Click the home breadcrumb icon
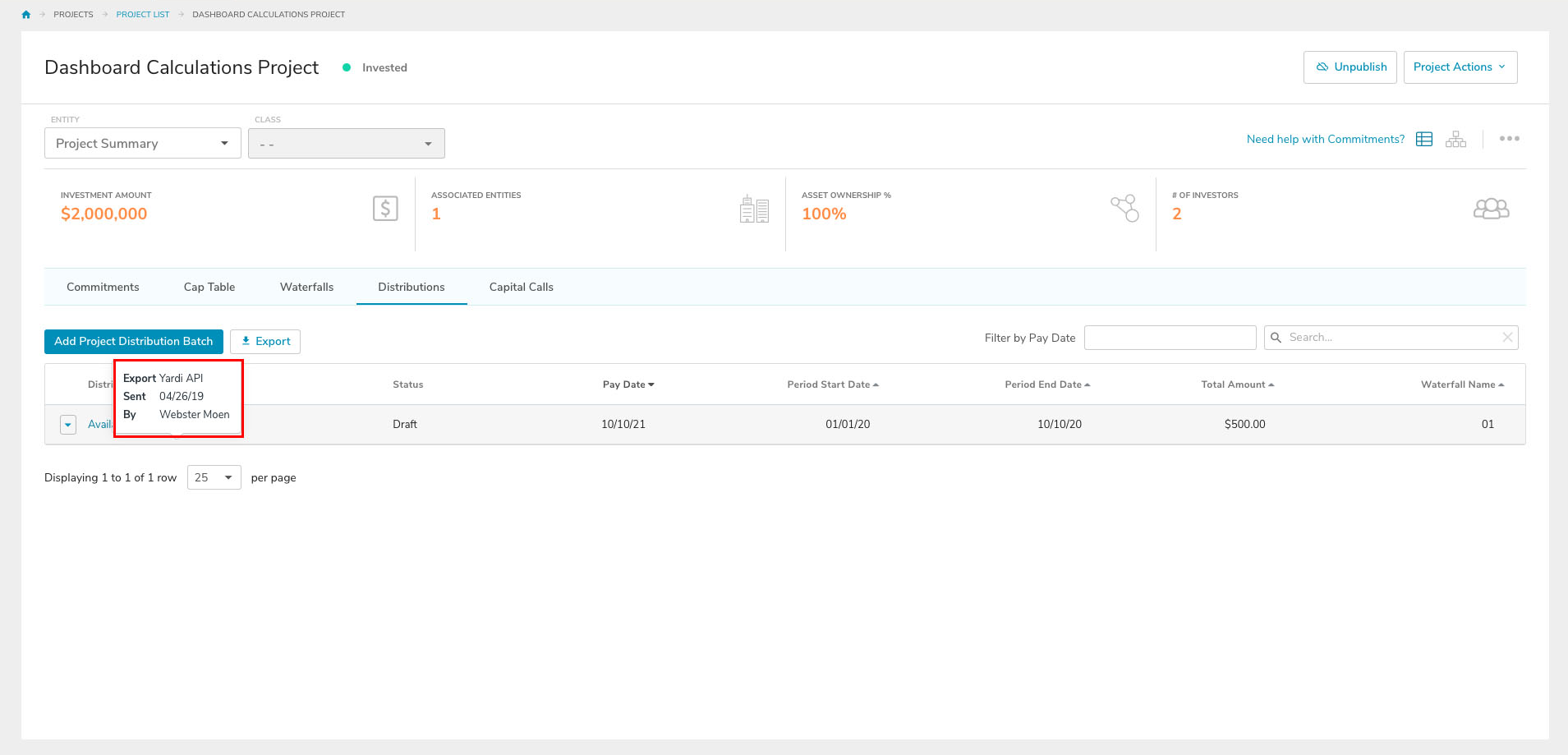Image resolution: width=1568 pixels, height=755 pixels. 25,13
